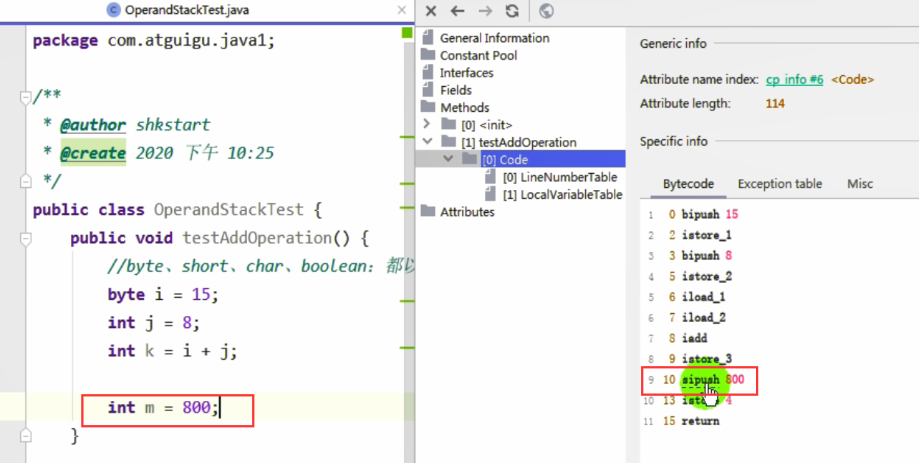Click the iload_1 bytecode line

tap(703, 297)
